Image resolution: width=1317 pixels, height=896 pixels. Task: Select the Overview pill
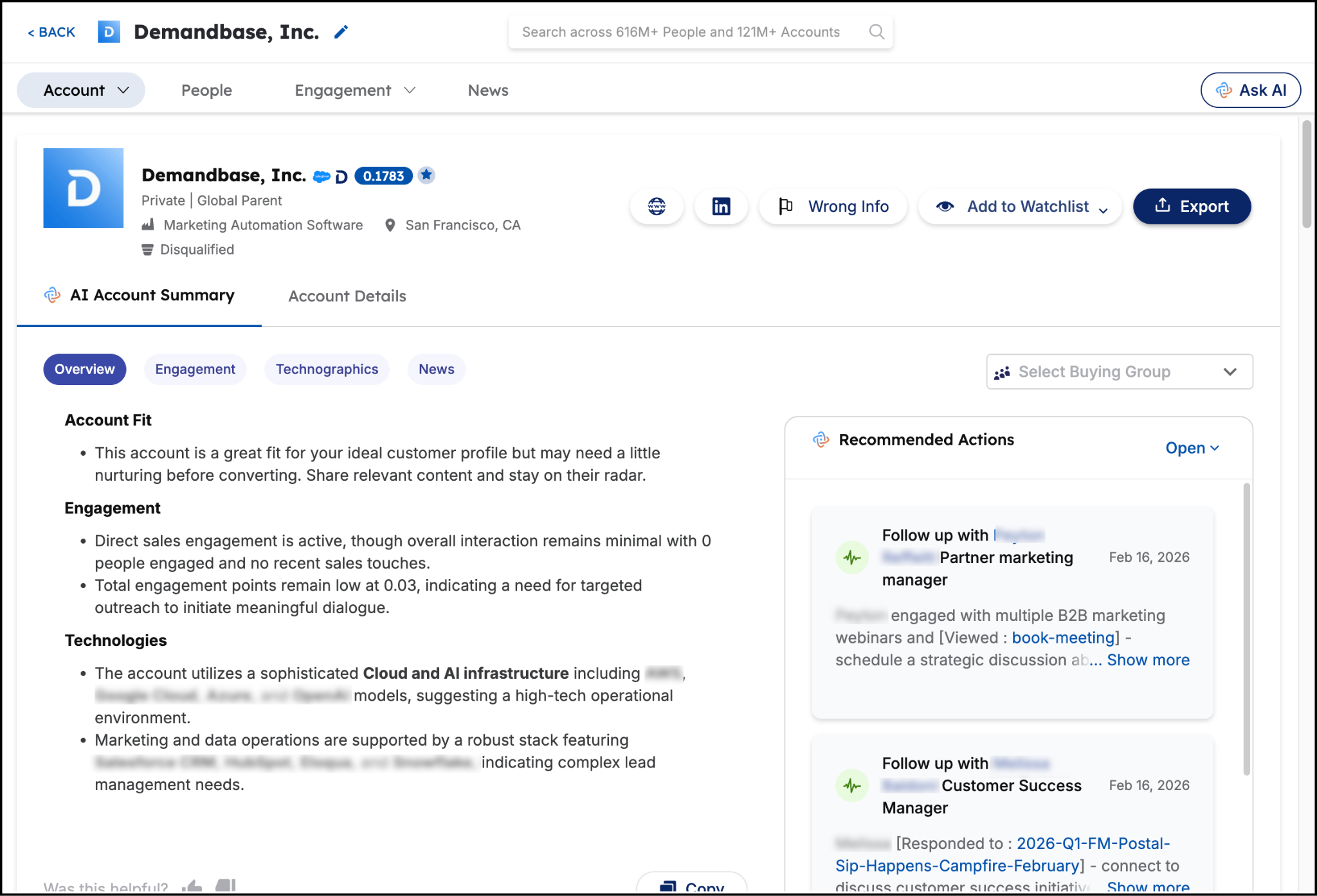[x=84, y=370]
